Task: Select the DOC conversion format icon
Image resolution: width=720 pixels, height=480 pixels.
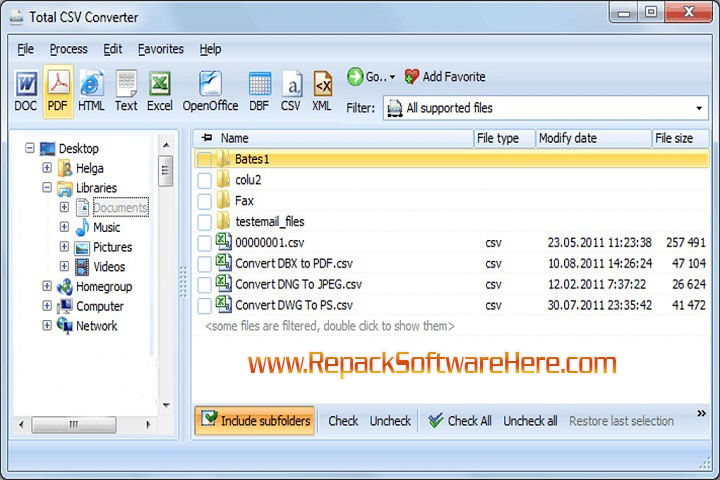Action: [26, 84]
